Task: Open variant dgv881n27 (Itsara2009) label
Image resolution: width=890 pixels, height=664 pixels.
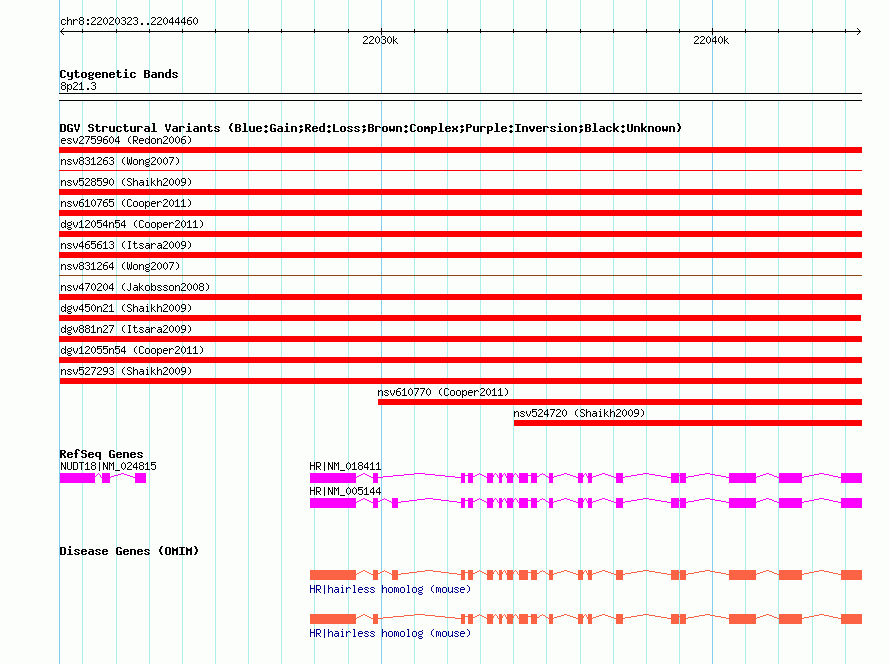Action: pos(126,329)
